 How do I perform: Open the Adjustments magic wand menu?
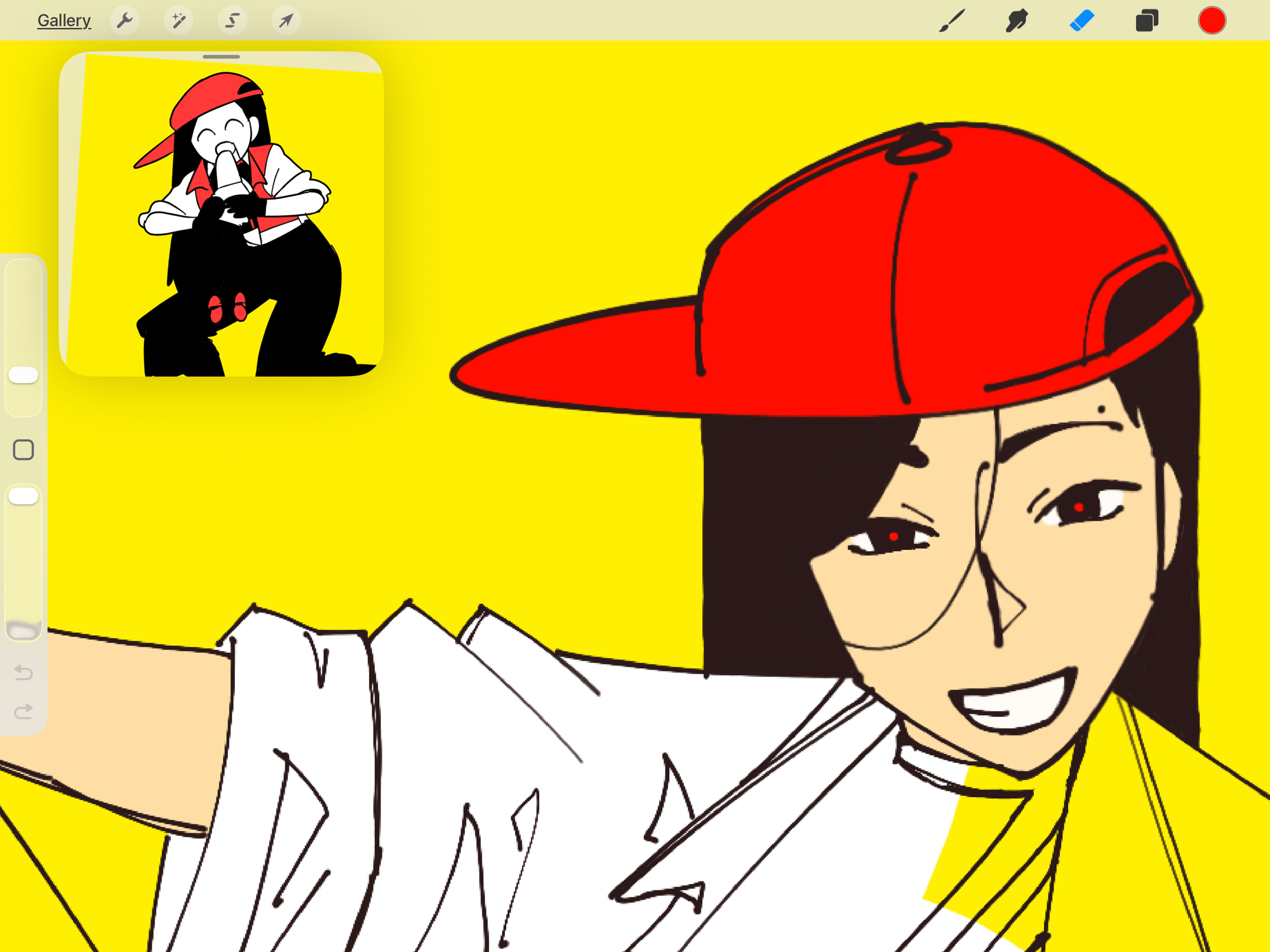(x=178, y=20)
